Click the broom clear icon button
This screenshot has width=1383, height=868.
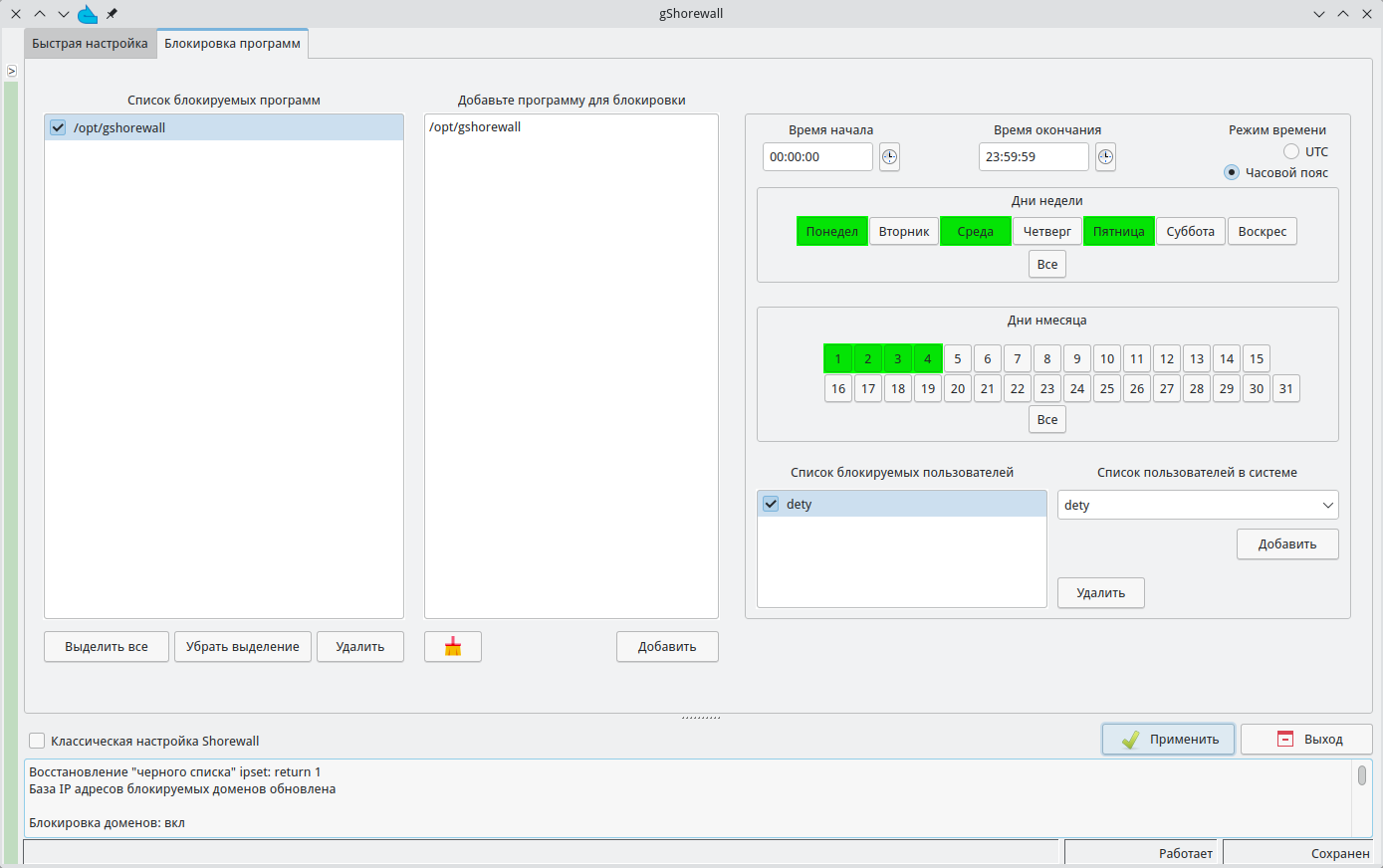tap(453, 647)
